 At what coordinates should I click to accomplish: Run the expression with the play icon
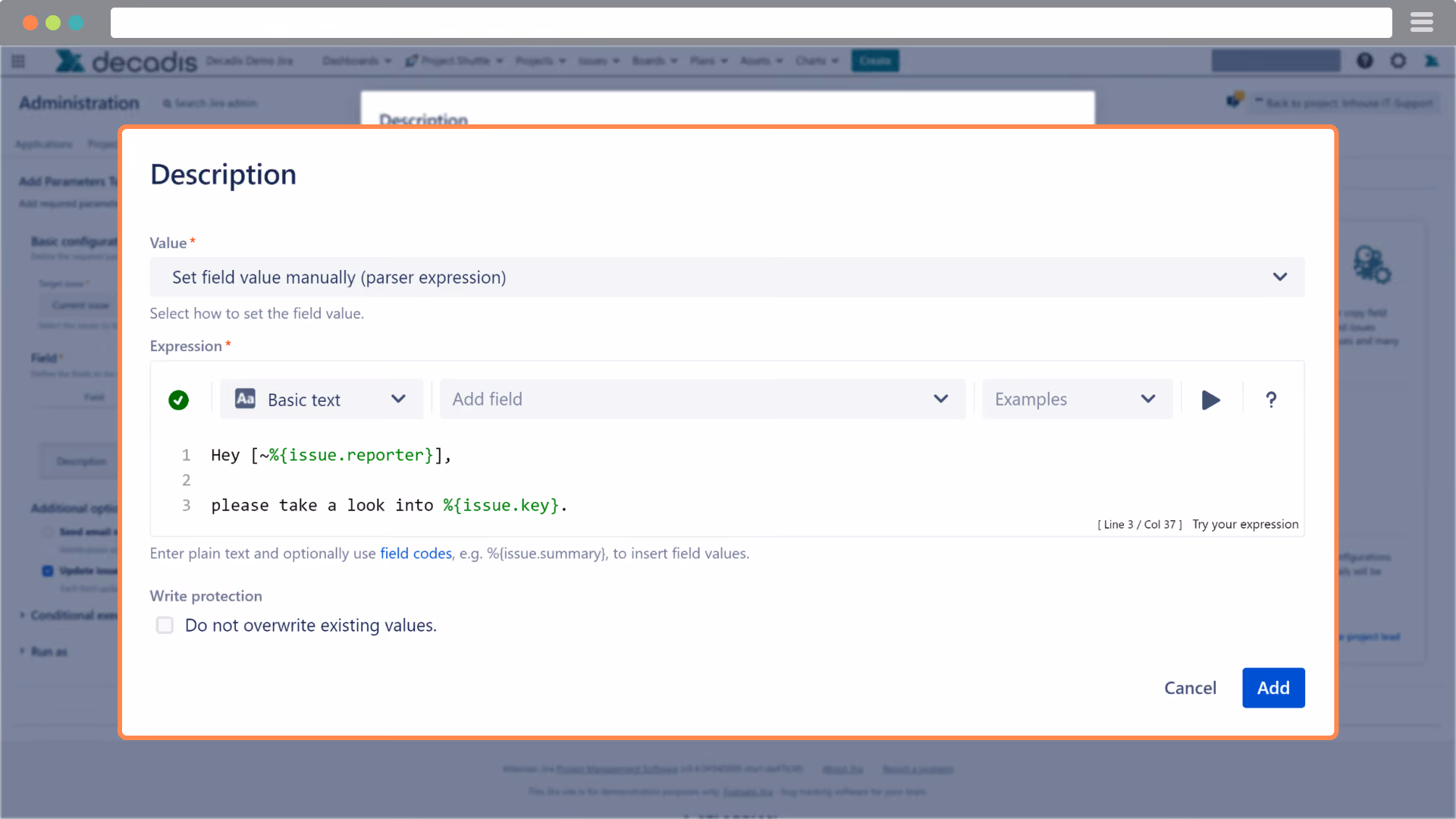click(x=1211, y=400)
